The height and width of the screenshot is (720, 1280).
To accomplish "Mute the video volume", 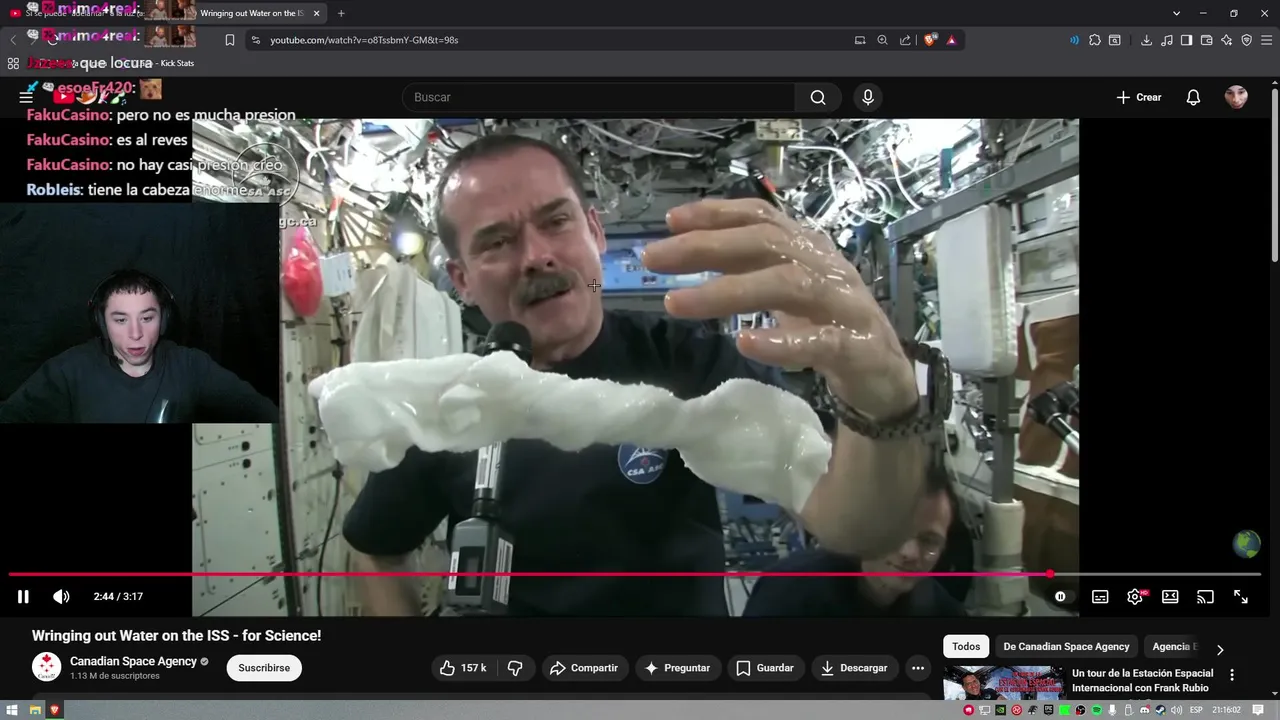I will click(x=61, y=597).
